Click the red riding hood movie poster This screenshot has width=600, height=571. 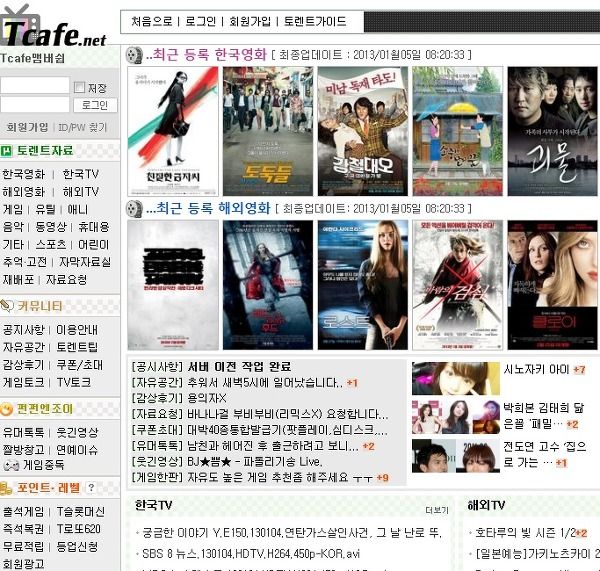(268, 285)
